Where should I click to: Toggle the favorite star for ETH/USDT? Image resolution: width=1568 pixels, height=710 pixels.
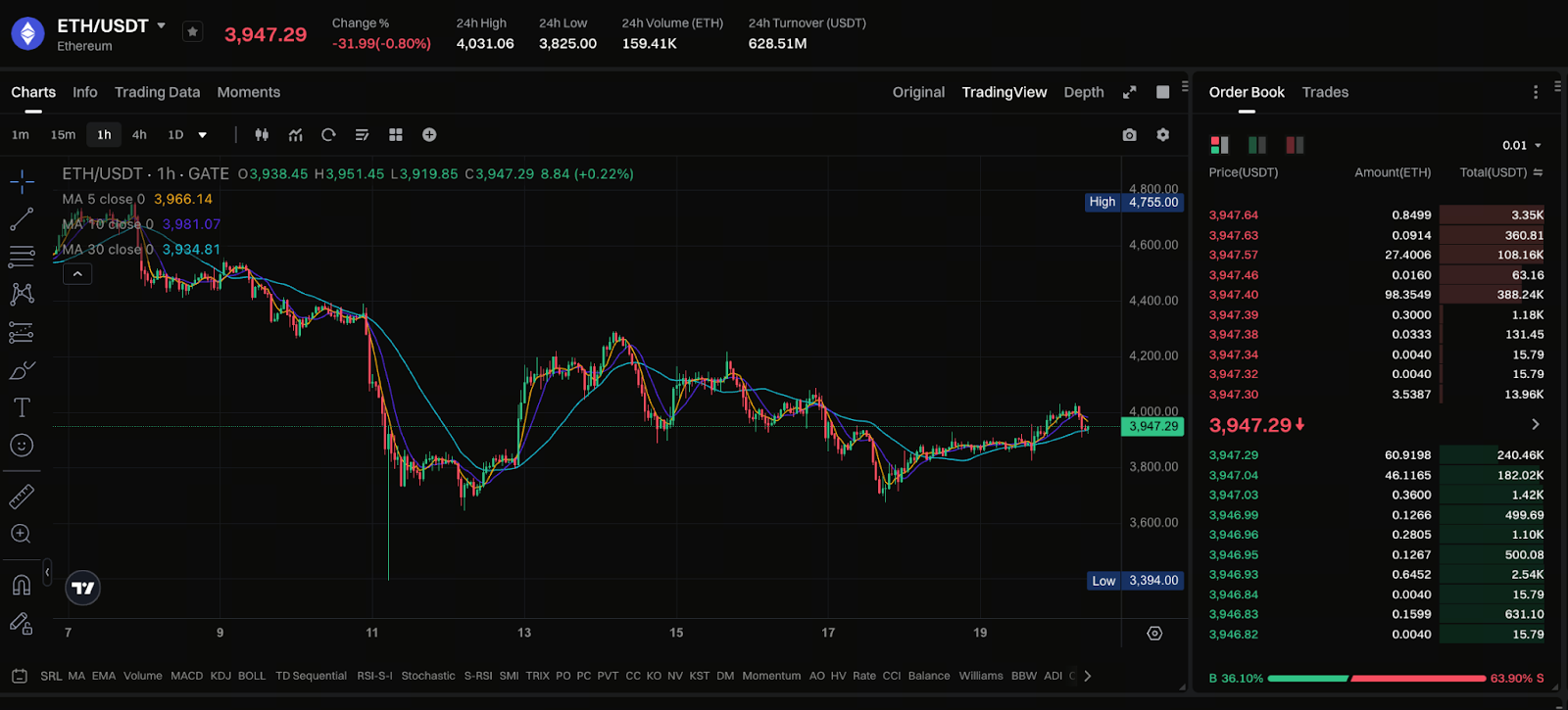coord(192,32)
